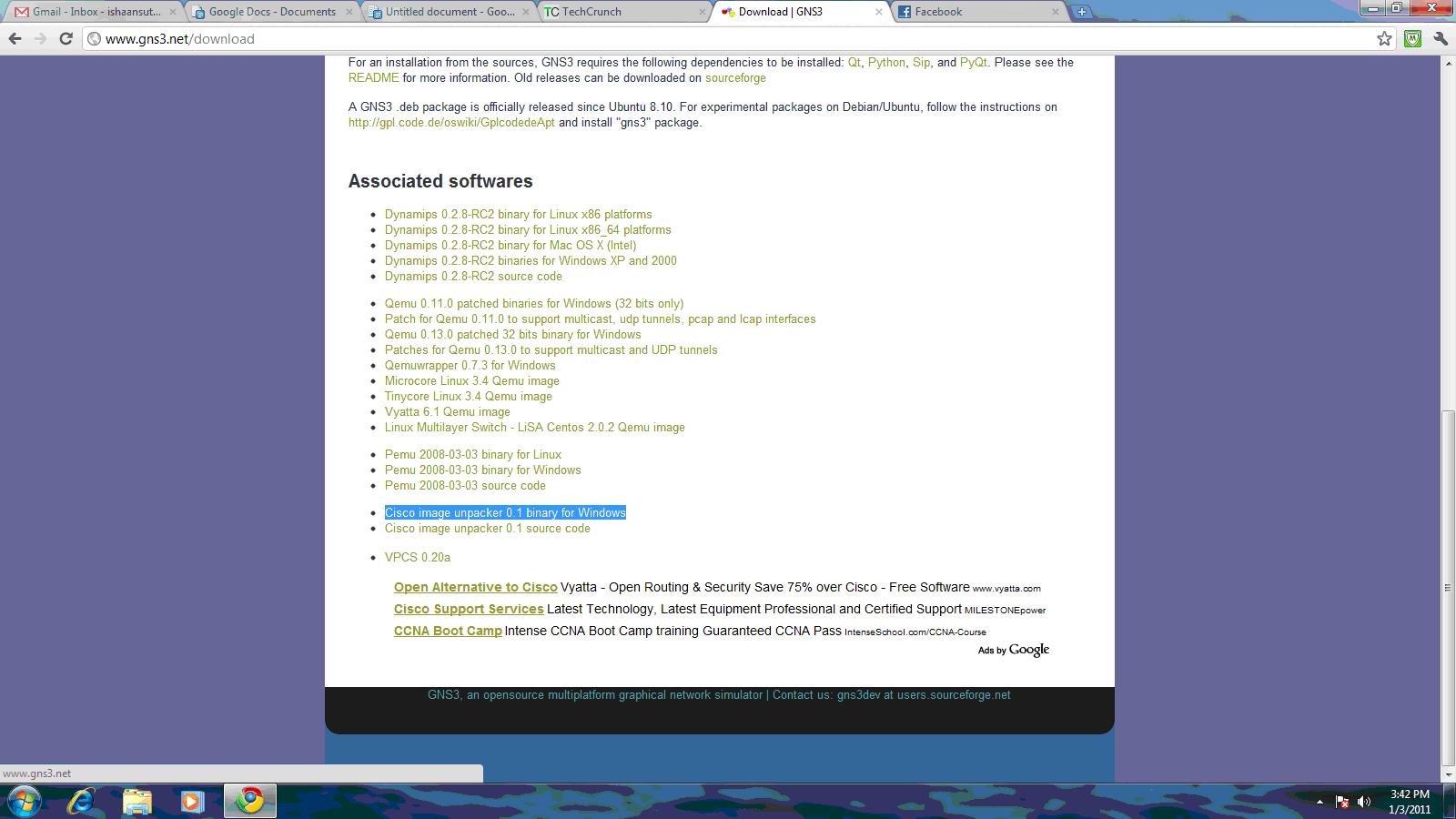Download Qemu 0.13.0 patched 32 bits binary
This screenshot has height=819, width=1456.
tap(512, 335)
